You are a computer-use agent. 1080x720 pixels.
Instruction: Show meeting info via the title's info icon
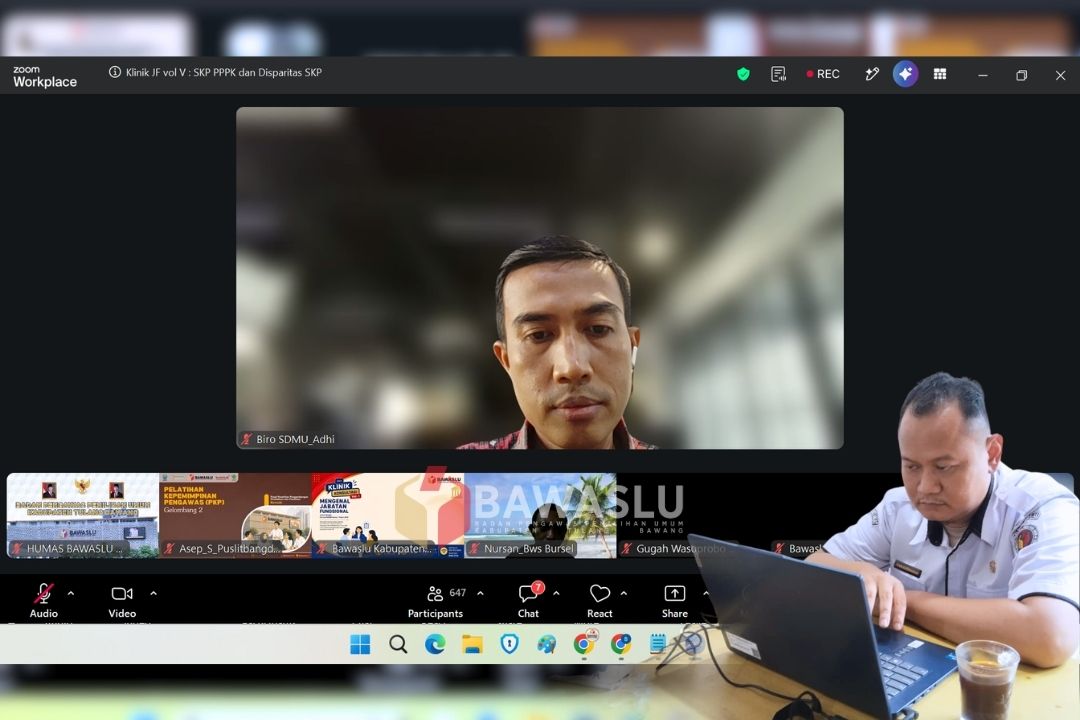115,72
